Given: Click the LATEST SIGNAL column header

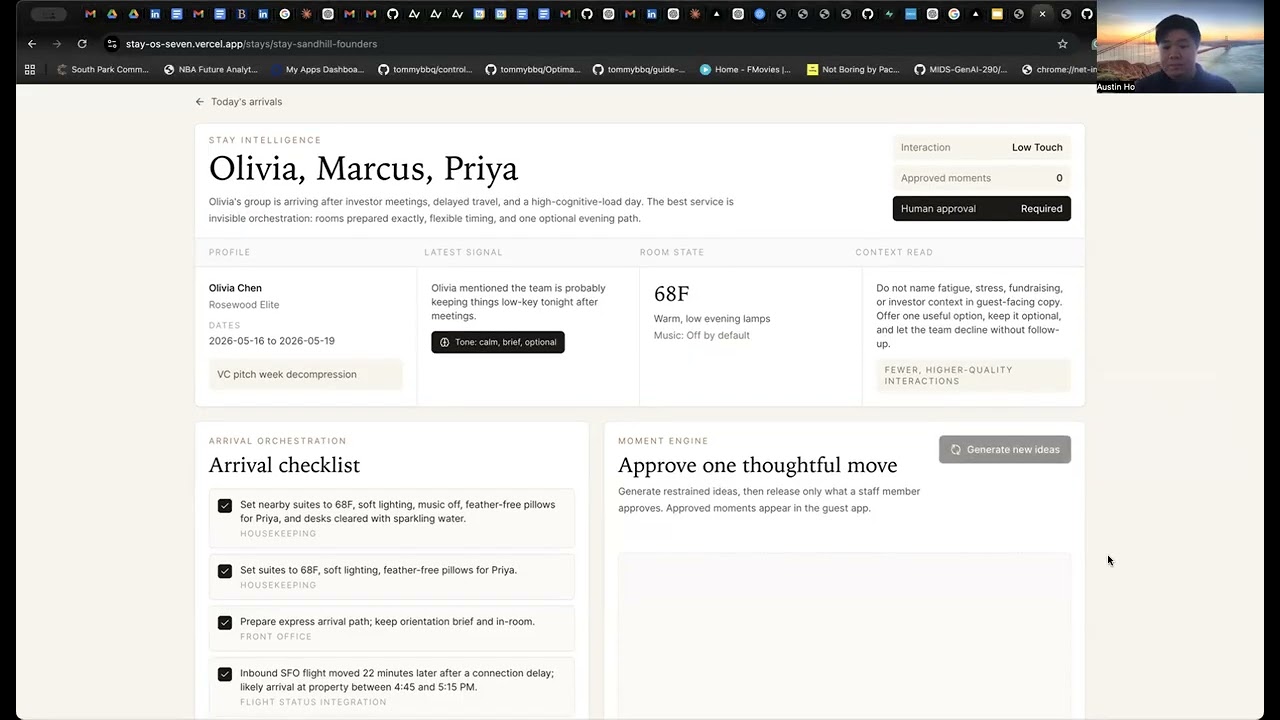Looking at the screenshot, I should 463,252.
